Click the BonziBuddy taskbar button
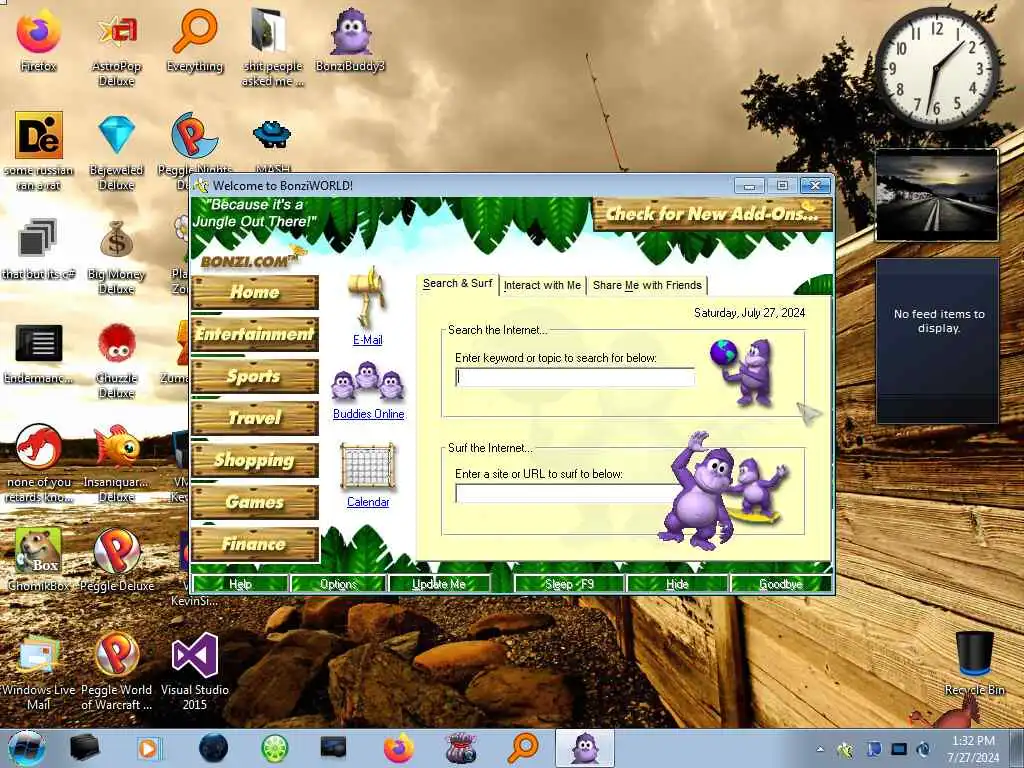The height and width of the screenshot is (768, 1024). [x=584, y=748]
